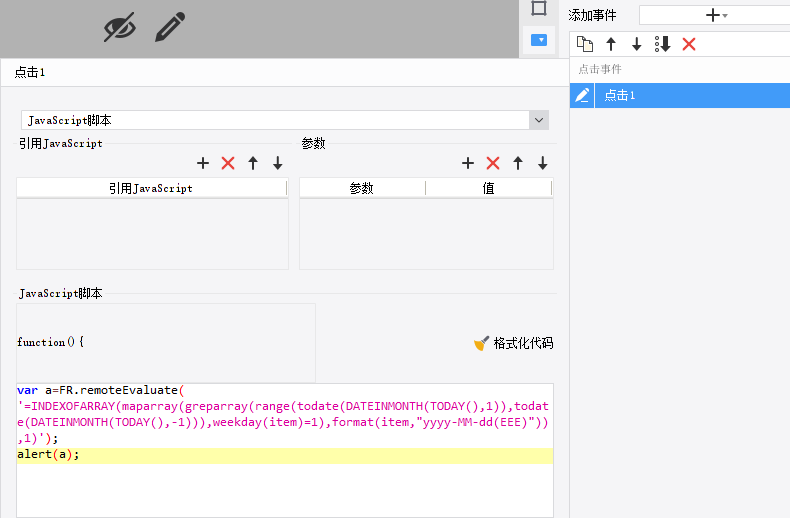Viewport: 790px width, 518px height.
Task: Click the pencil icon beside 点击1 event
Action: pos(582,95)
